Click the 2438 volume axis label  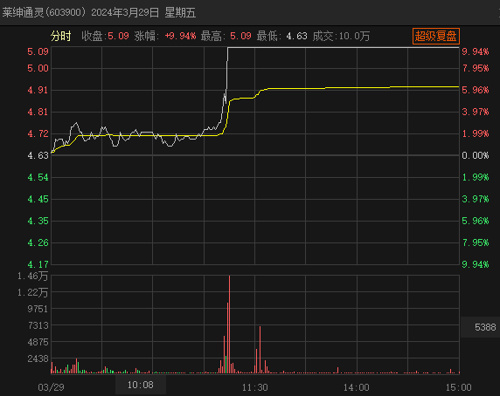[38, 359]
